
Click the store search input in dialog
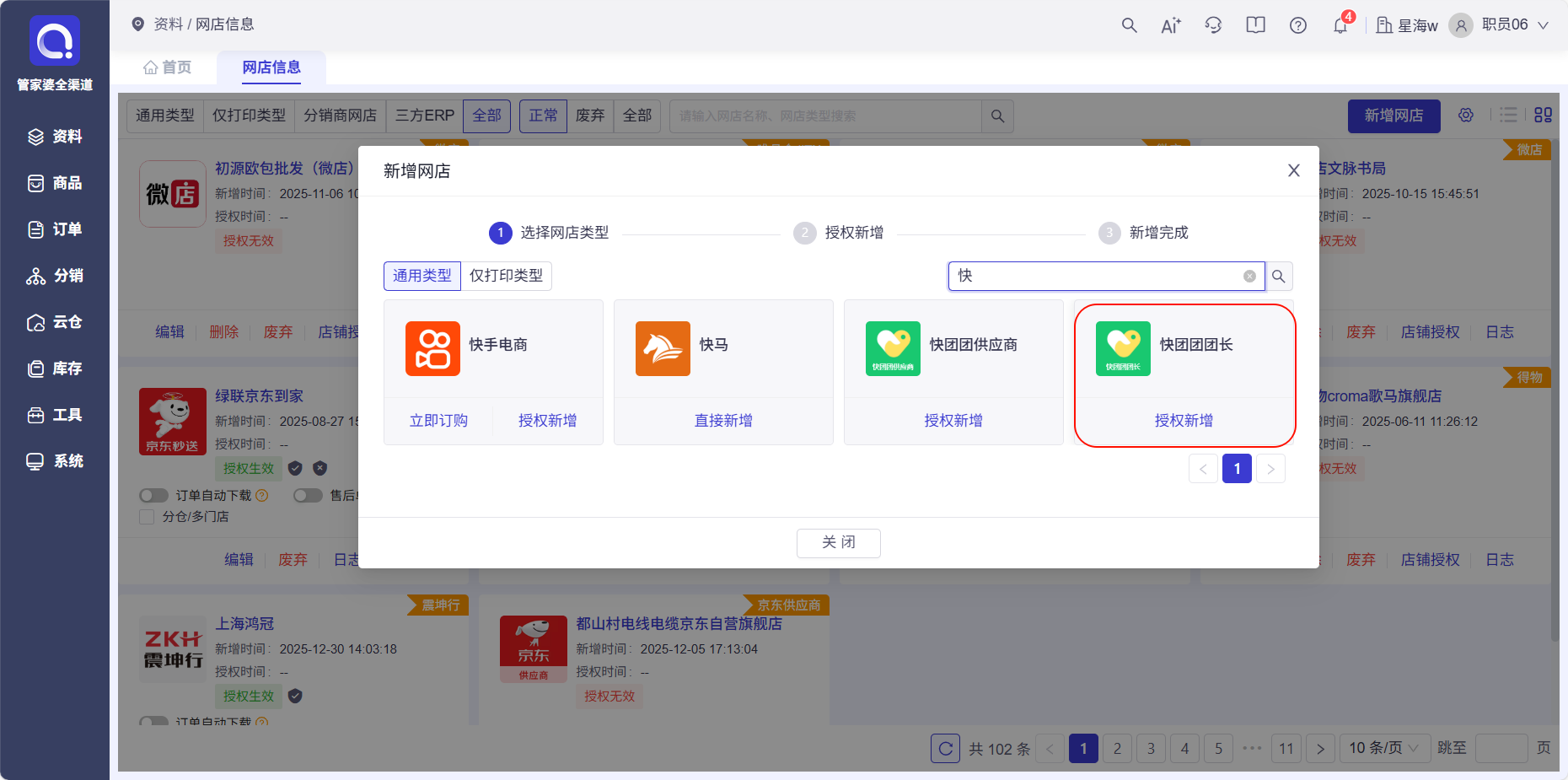click(1096, 276)
